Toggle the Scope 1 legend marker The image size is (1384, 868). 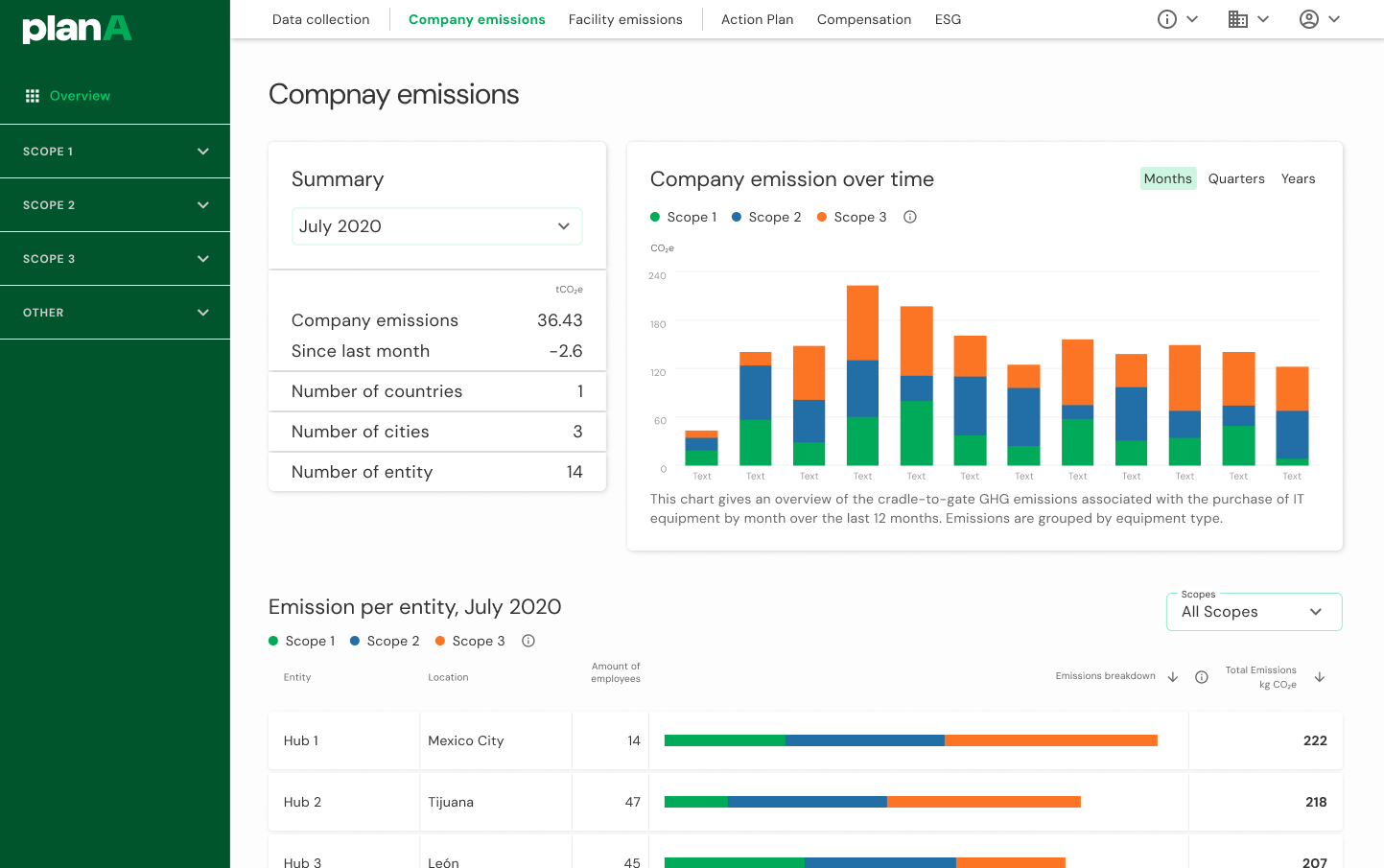[x=656, y=217]
